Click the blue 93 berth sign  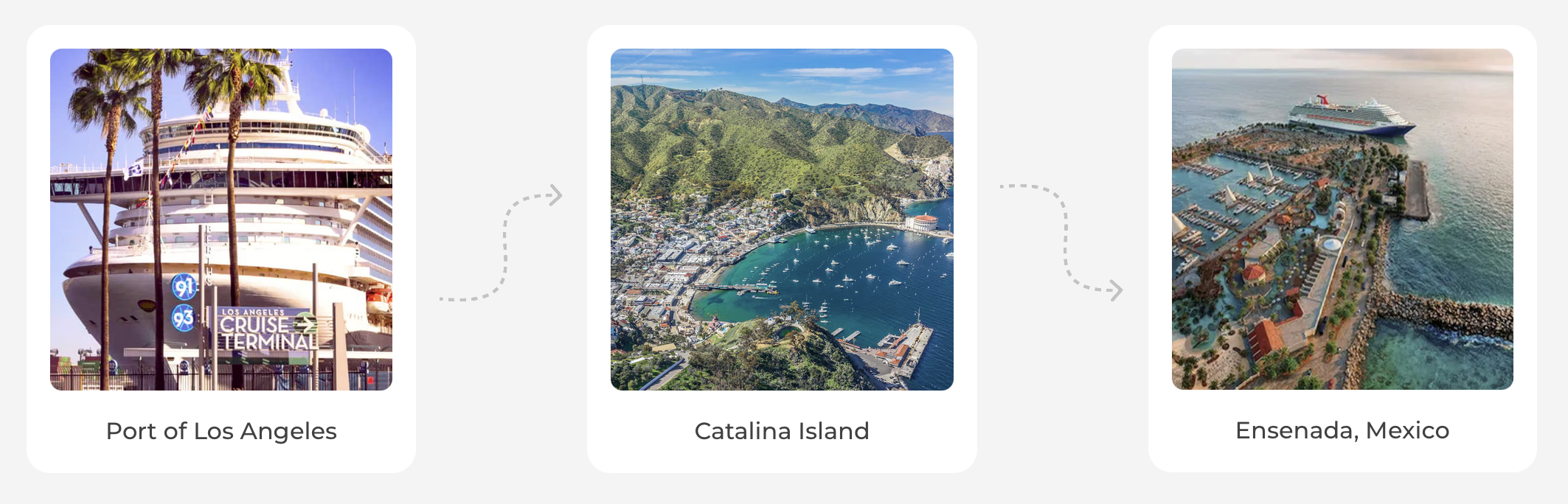[x=183, y=318]
